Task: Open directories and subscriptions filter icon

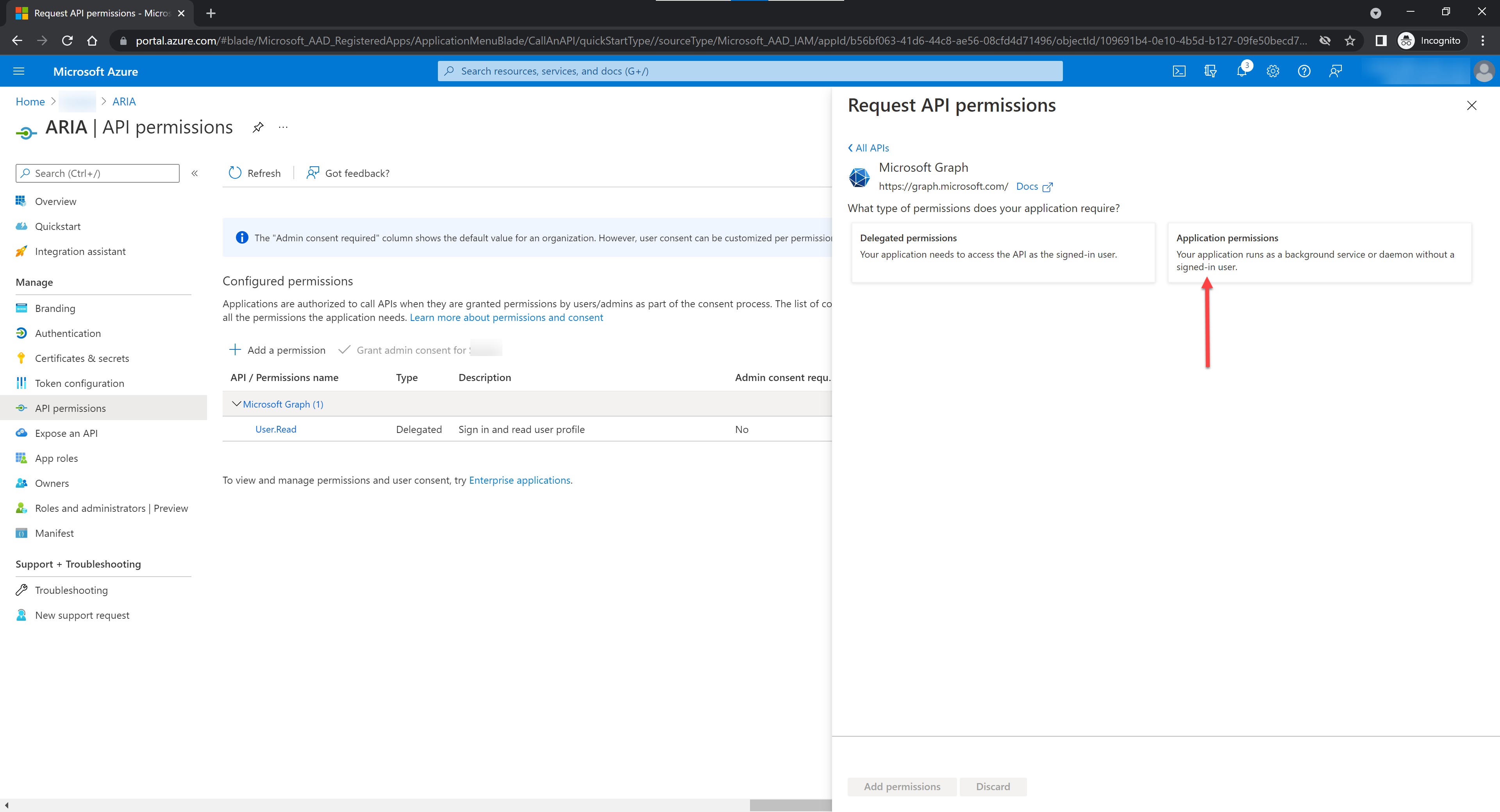Action: [1210, 71]
